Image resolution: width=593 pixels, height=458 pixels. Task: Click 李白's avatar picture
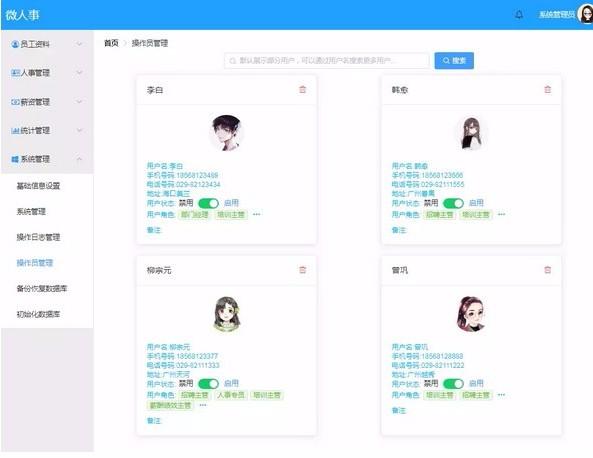[226, 133]
